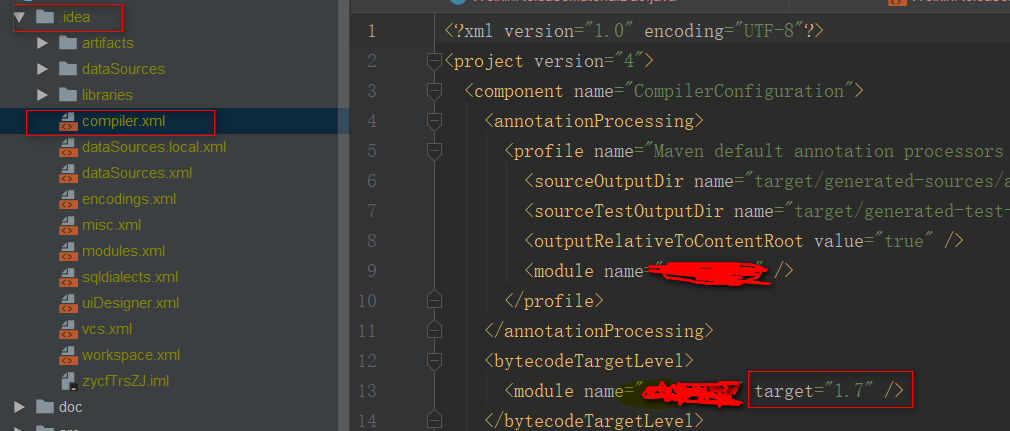The width and height of the screenshot is (1010, 431).
Task: Click the sqldialects.xml file icon
Action: (68, 277)
